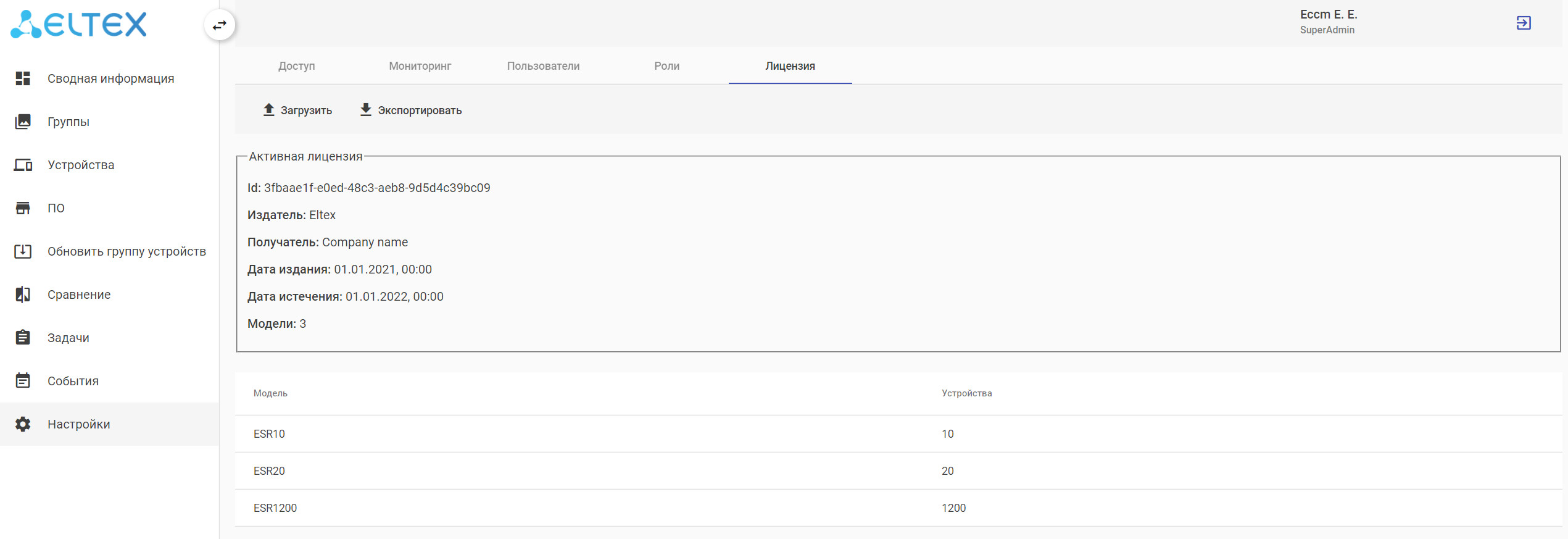Click the Eltex logo
Image resolution: width=1568 pixels, height=539 pixels.
[79, 25]
